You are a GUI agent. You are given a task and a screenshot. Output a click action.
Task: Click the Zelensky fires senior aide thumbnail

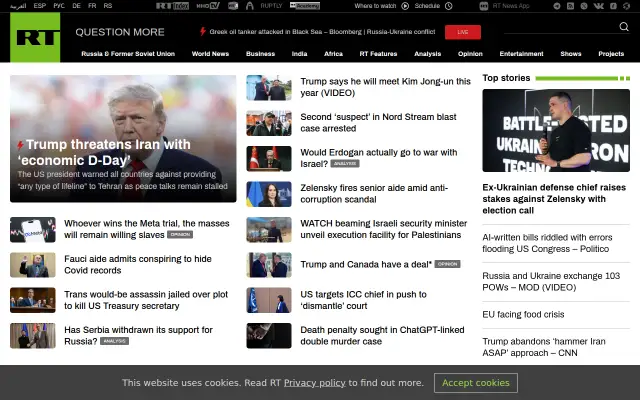tap(269, 194)
